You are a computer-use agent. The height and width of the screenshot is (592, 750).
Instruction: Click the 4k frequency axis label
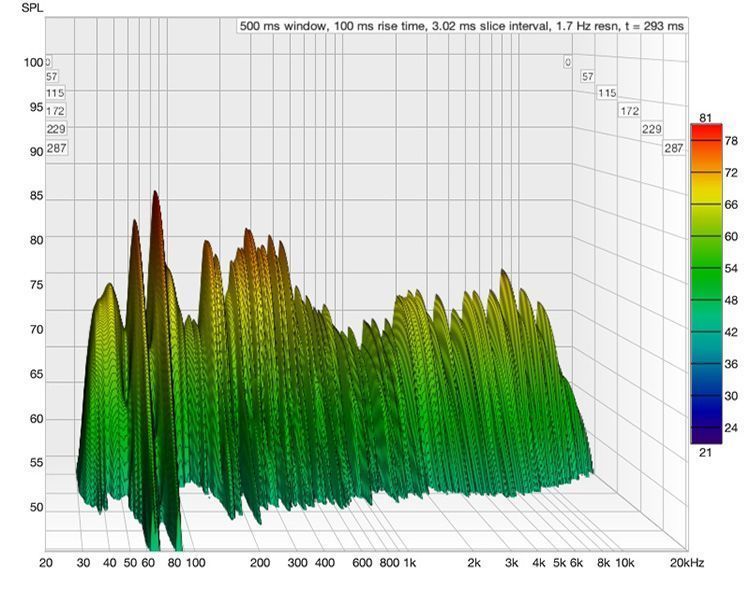tap(539, 563)
